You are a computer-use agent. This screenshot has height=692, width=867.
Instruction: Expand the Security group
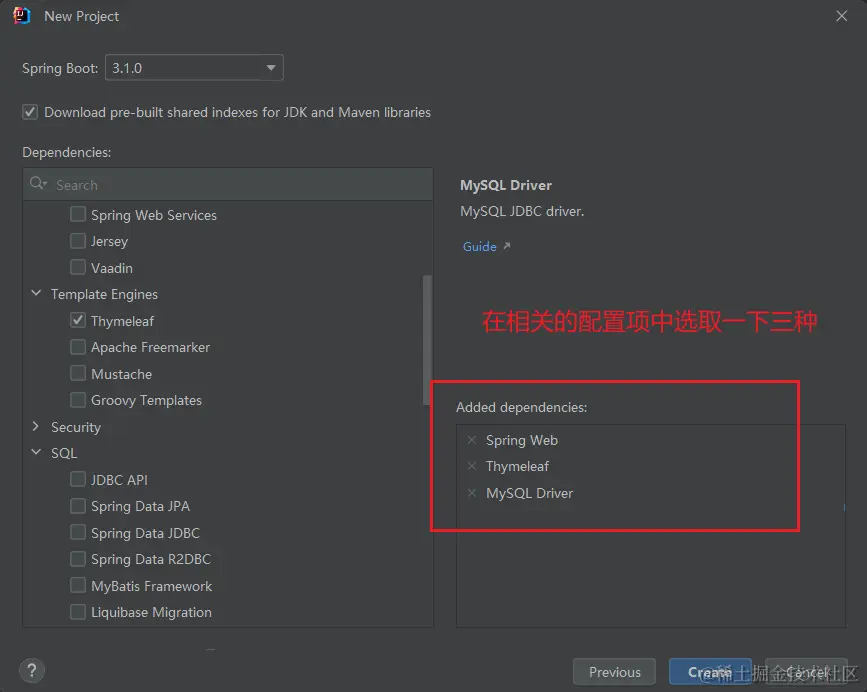pyautogui.click(x=36, y=426)
